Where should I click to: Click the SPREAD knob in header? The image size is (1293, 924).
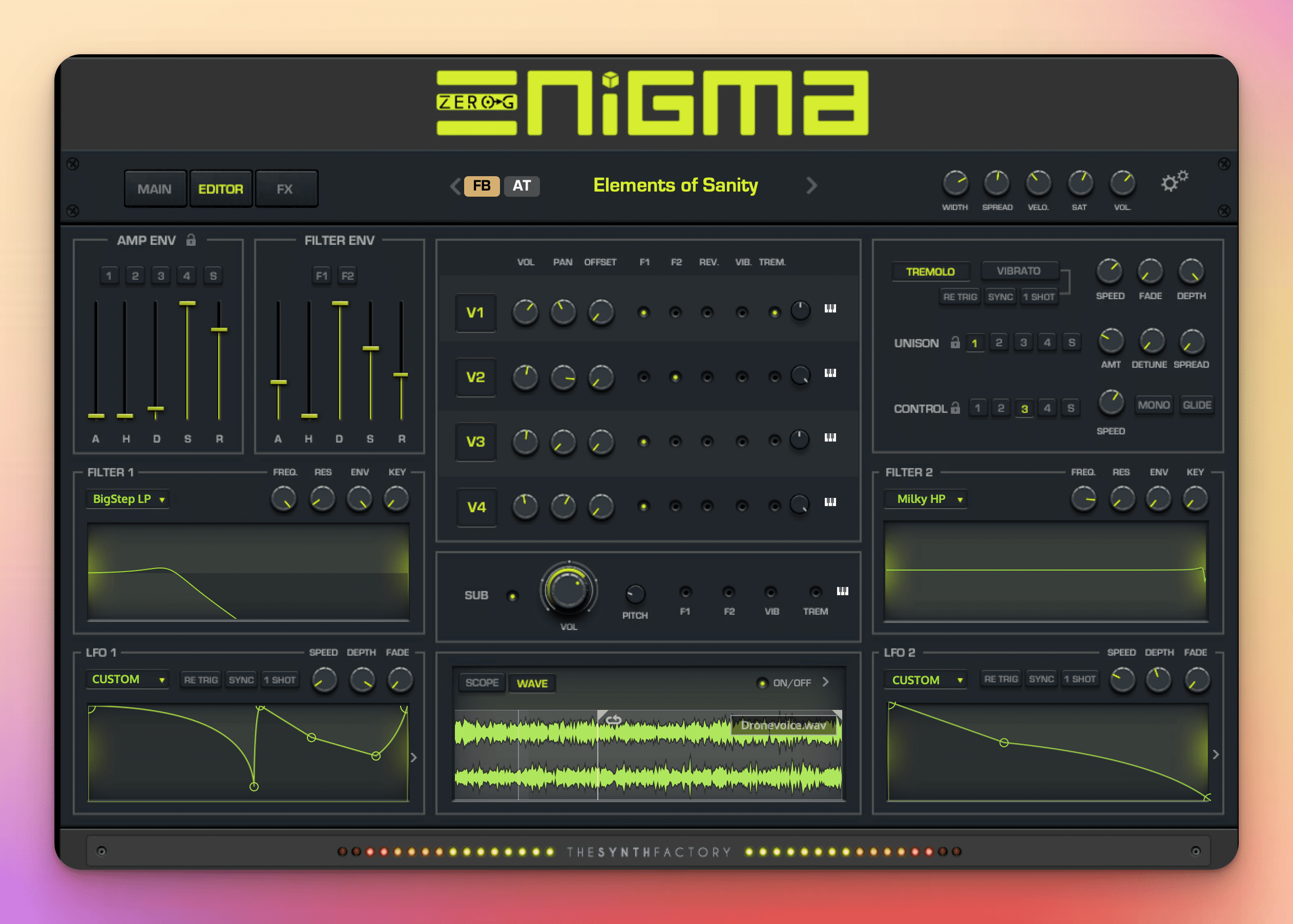click(x=997, y=183)
